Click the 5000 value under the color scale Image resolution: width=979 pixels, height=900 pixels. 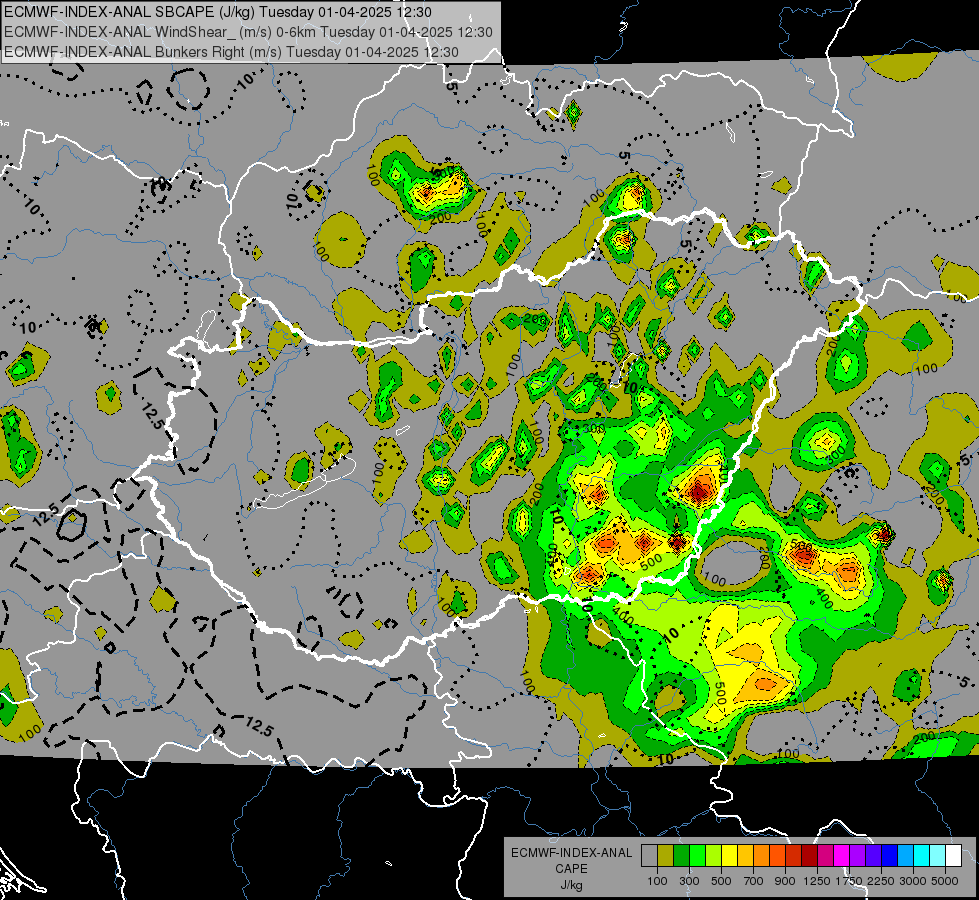(x=945, y=881)
